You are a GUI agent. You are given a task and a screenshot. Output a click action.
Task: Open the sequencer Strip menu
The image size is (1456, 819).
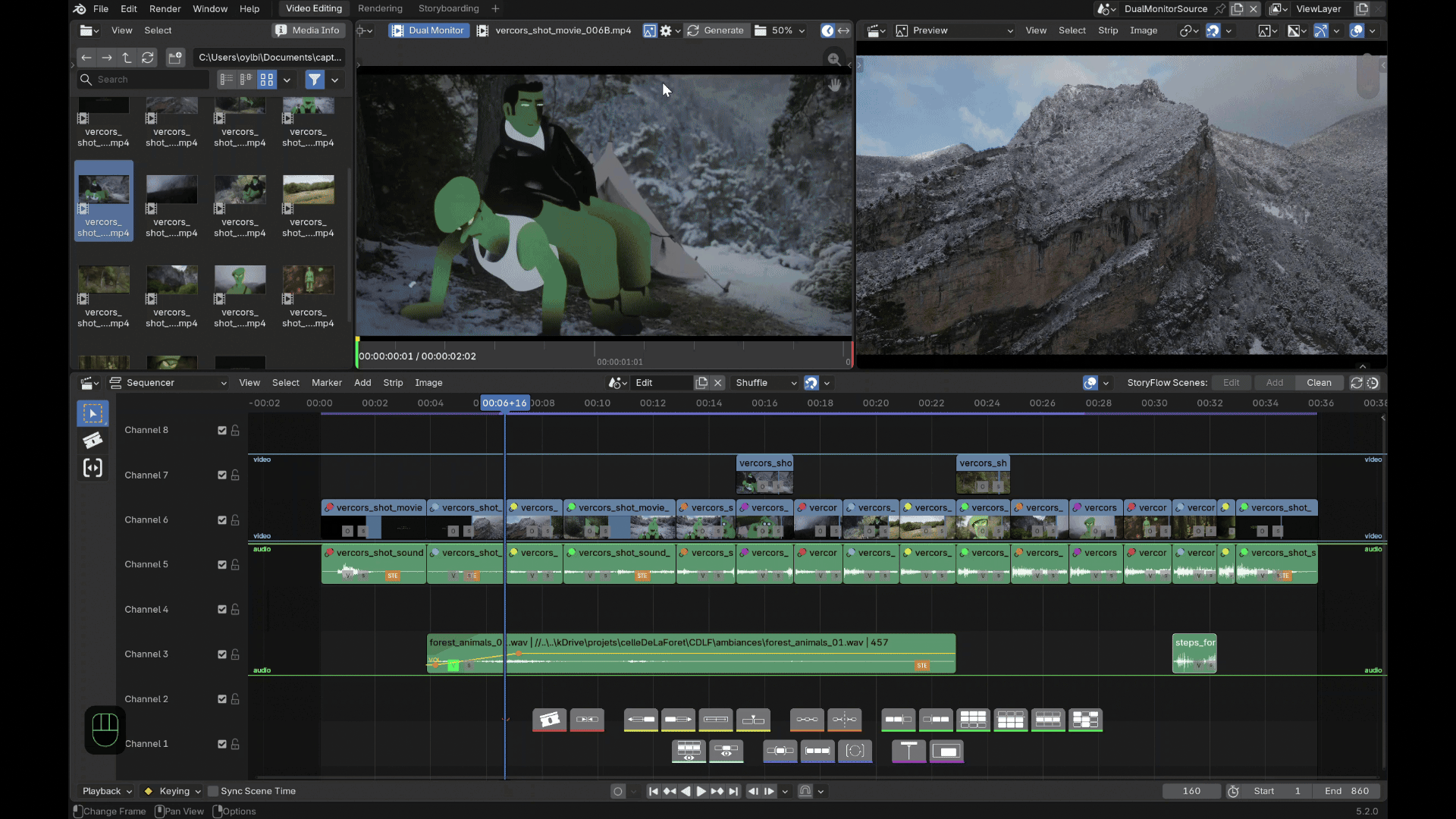coord(393,383)
